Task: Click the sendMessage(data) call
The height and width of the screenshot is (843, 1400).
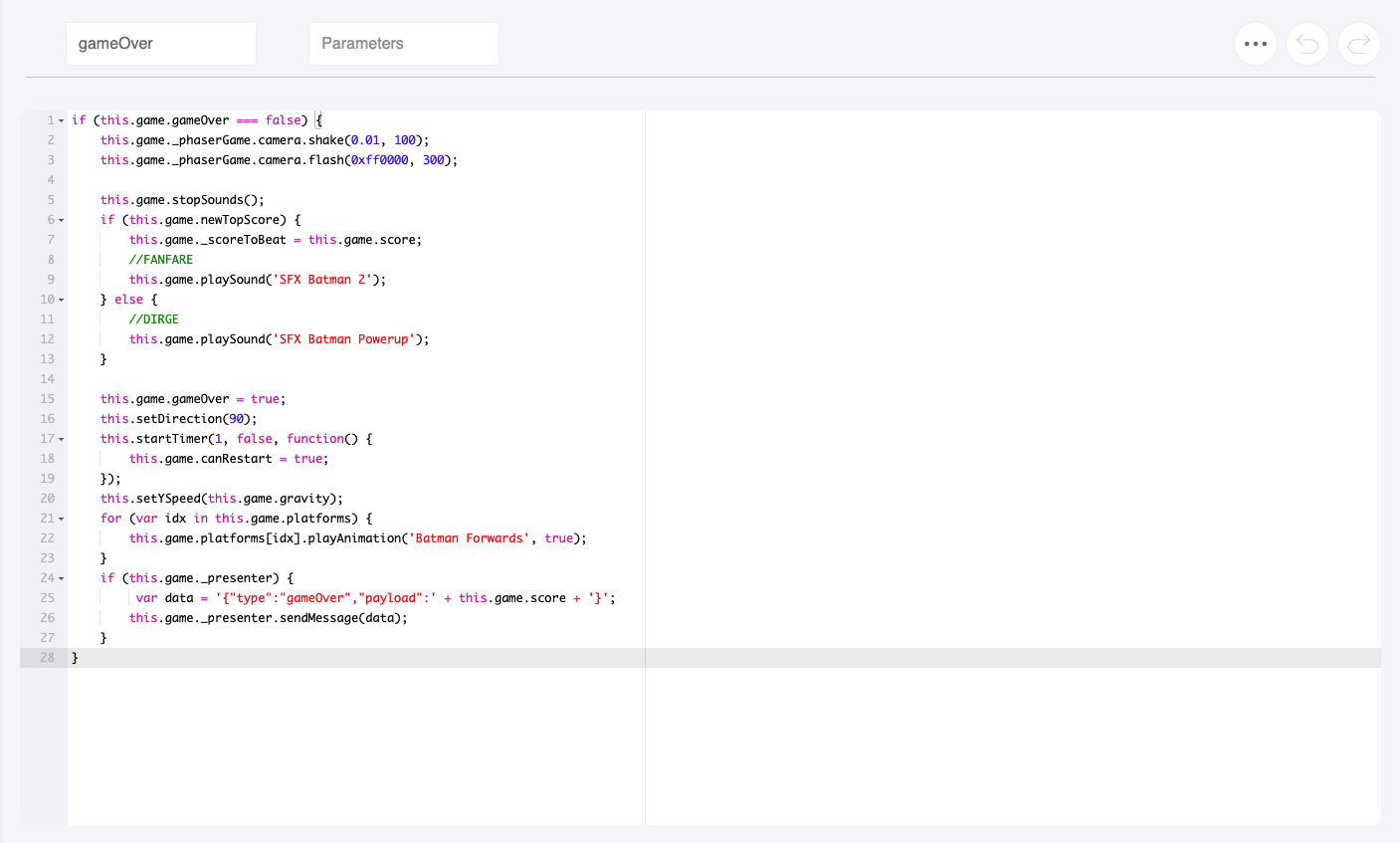Action: pyautogui.click(x=269, y=618)
